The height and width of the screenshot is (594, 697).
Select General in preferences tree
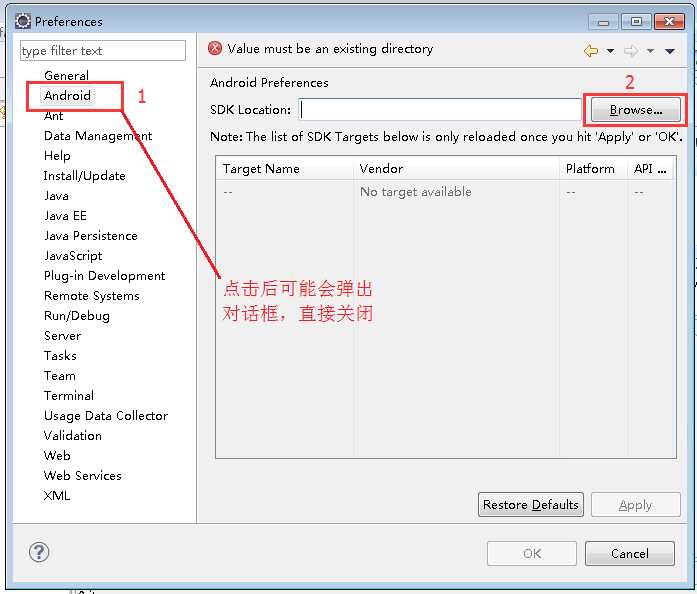click(x=66, y=76)
